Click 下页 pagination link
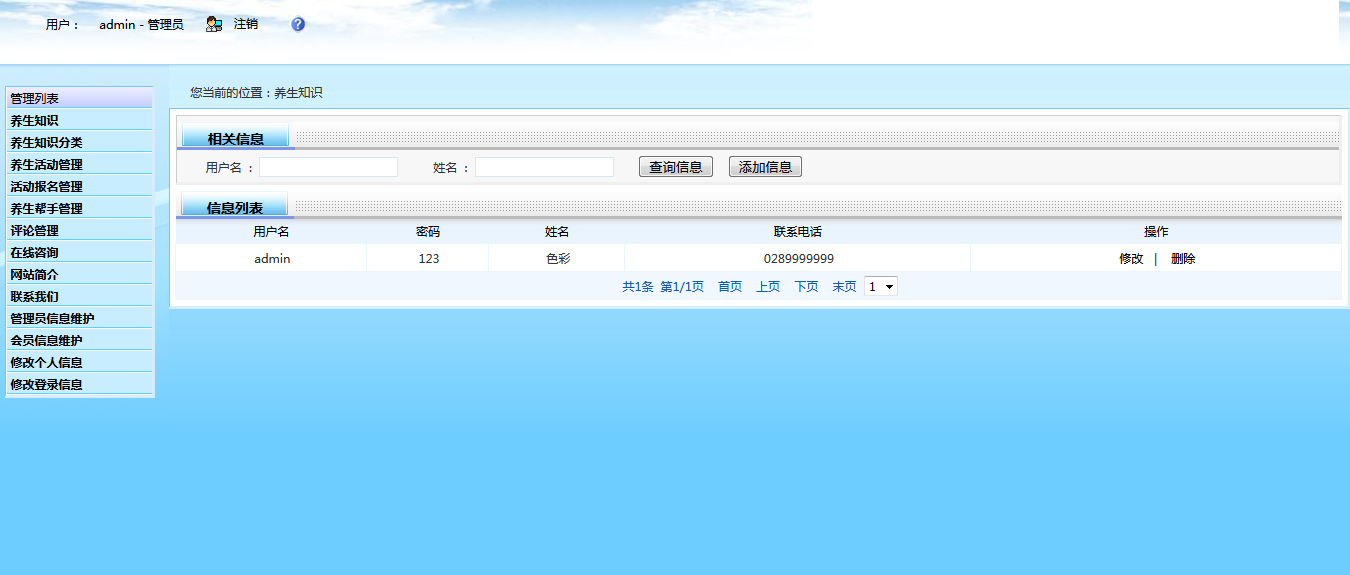Viewport: 1350px width, 575px height. [x=806, y=286]
